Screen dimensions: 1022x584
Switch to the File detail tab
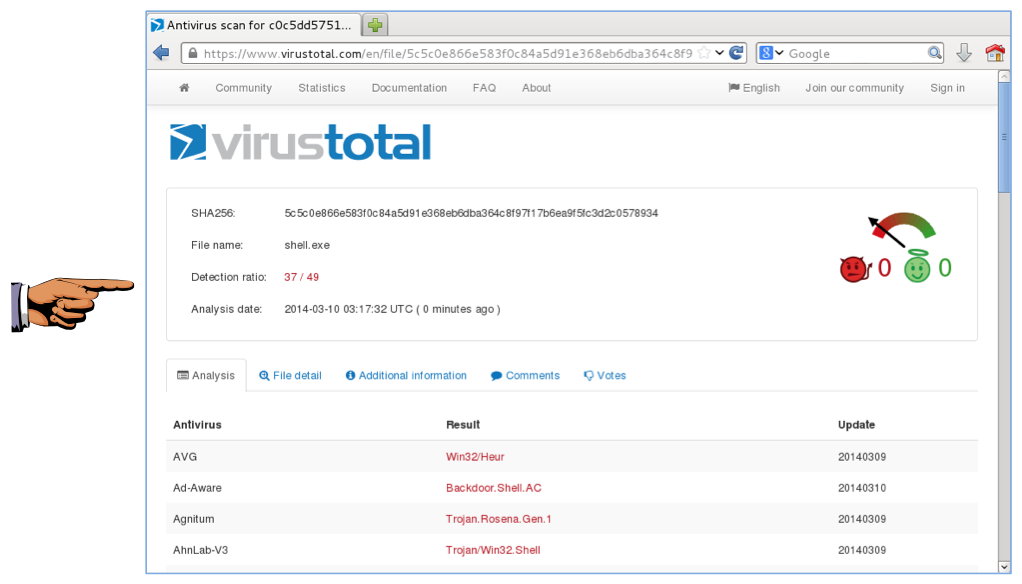point(290,375)
